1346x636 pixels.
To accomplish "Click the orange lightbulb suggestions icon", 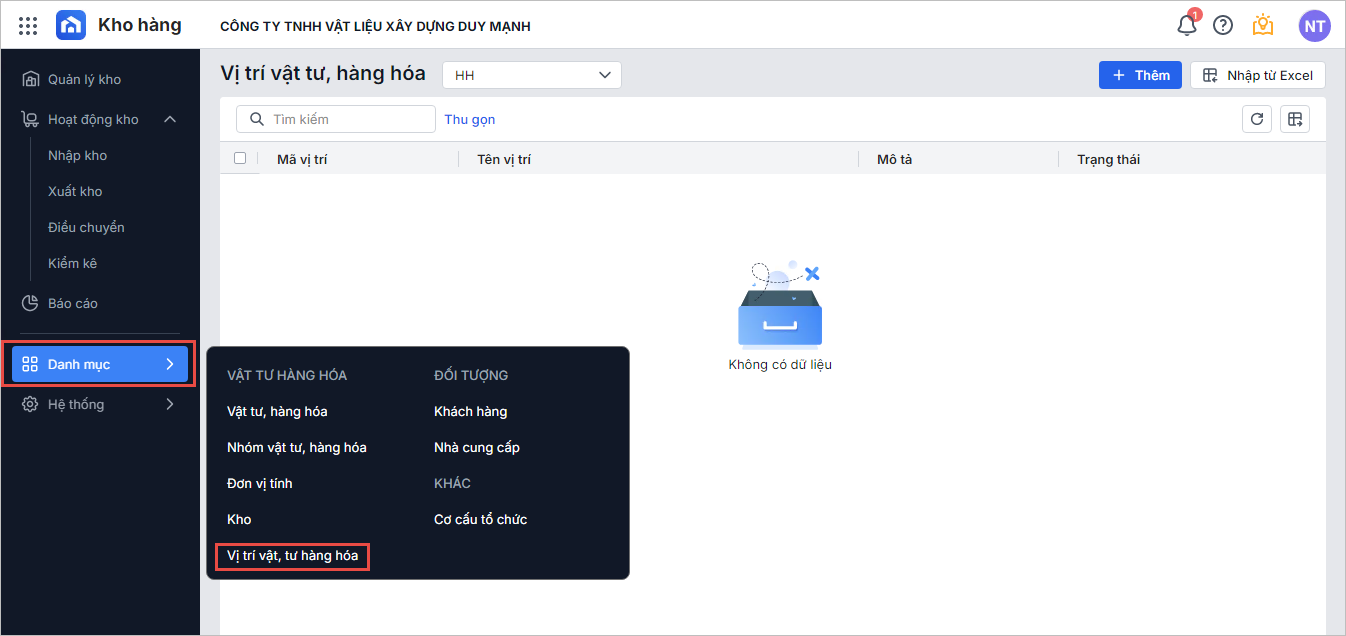I will (x=1263, y=25).
